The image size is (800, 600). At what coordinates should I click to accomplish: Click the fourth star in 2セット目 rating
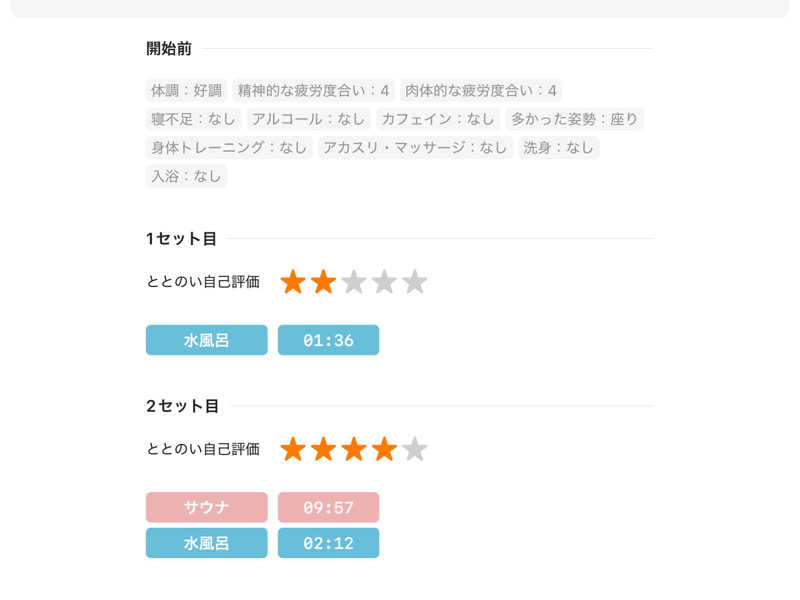[385, 449]
